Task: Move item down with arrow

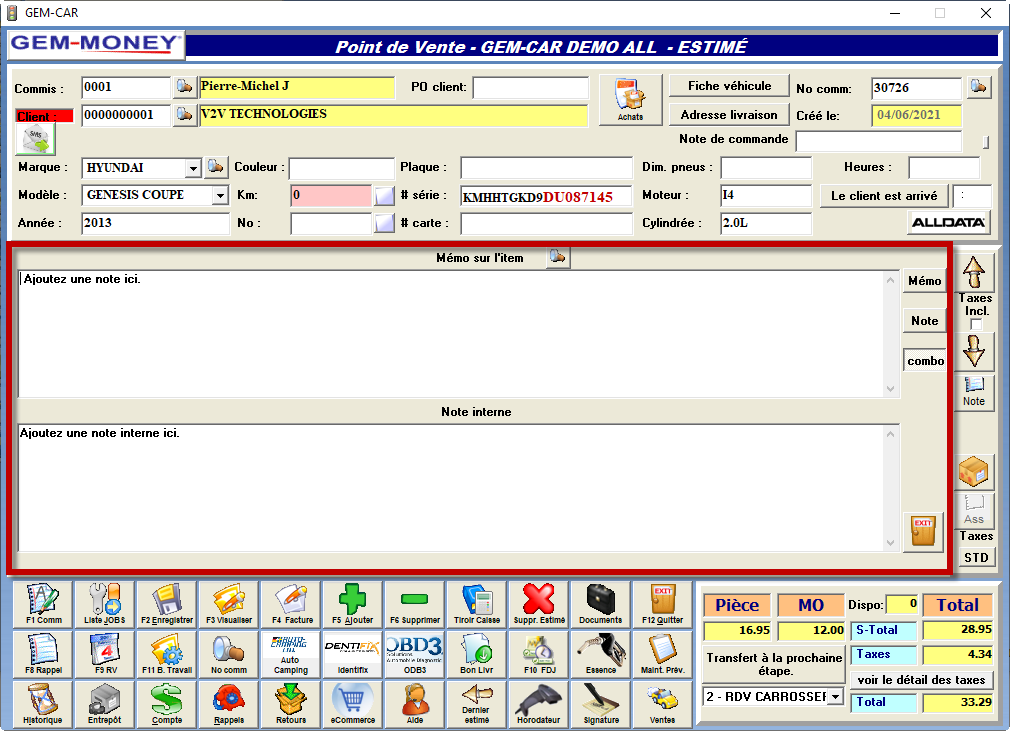Action: click(973, 351)
